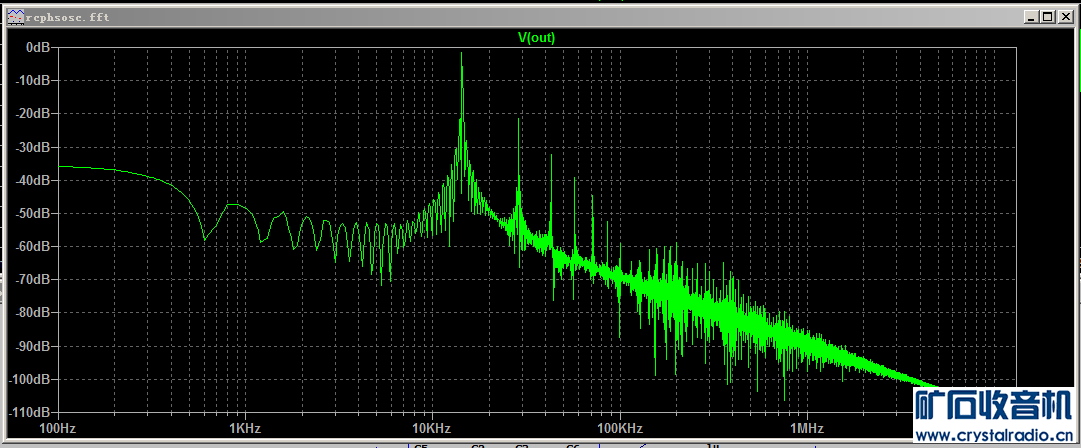Maximize the FFT plot window
The width and height of the screenshot is (1081, 448).
(x=1047, y=17)
